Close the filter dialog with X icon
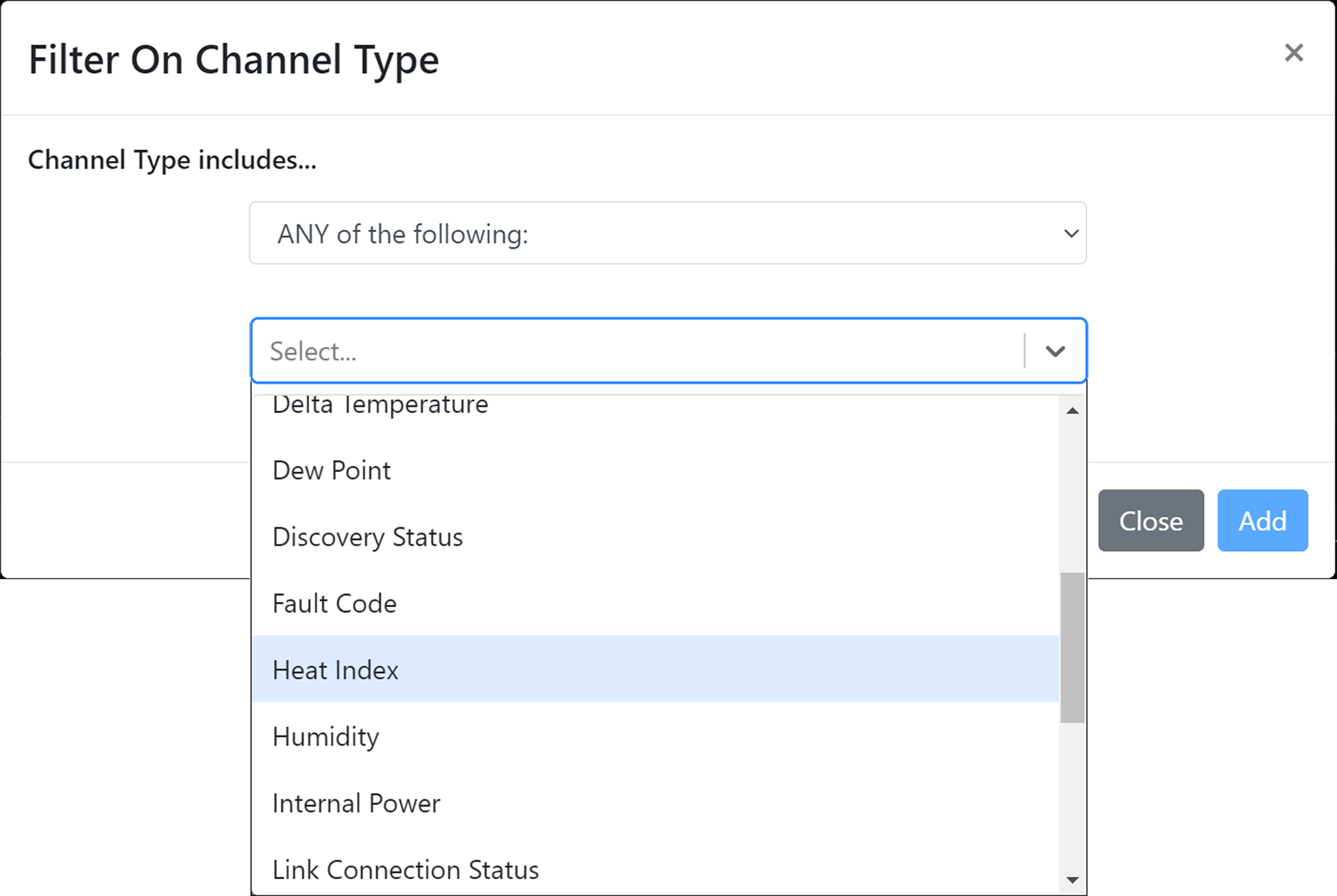1337x896 pixels. (x=1293, y=53)
